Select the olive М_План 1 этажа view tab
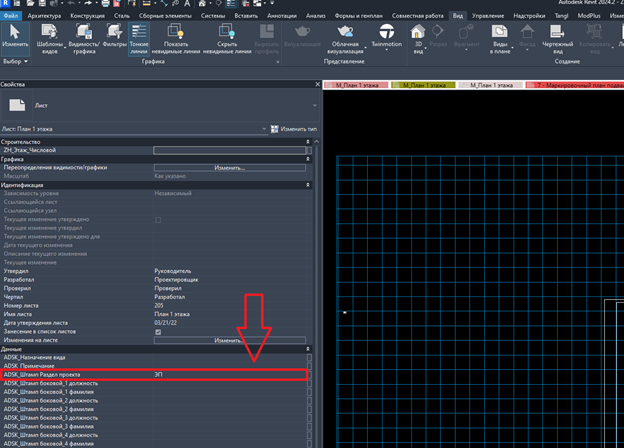The width and height of the screenshot is (624, 448). point(423,85)
